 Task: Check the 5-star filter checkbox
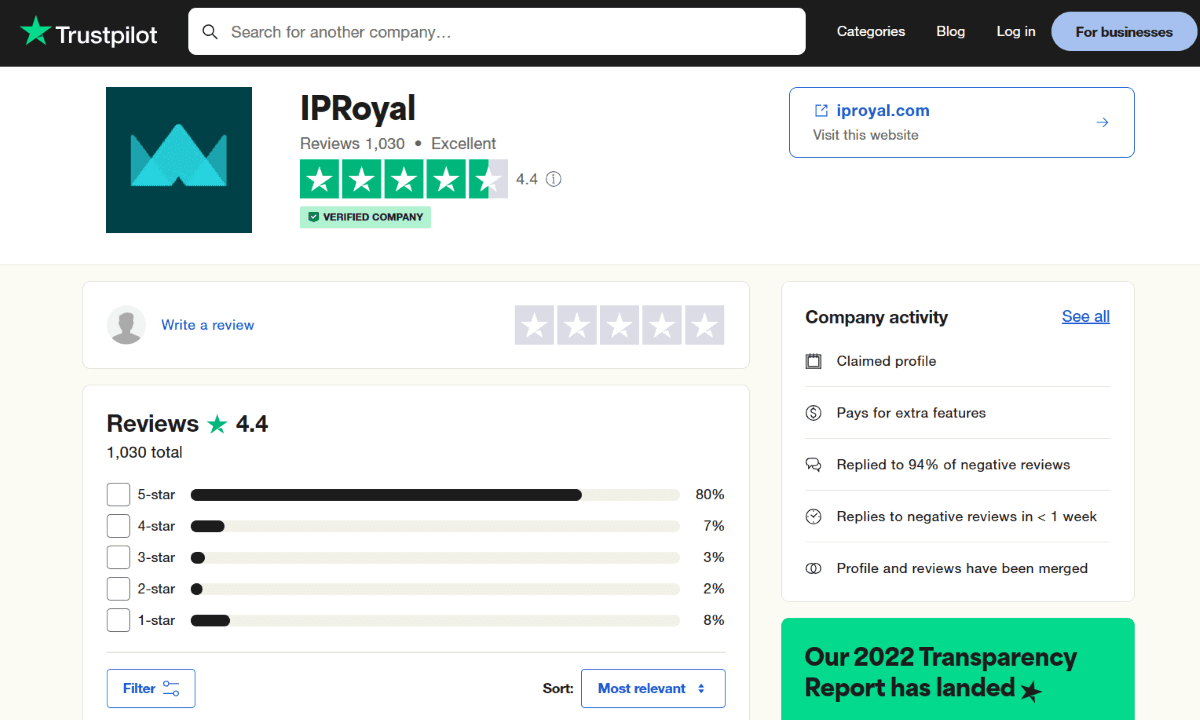click(118, 494)
